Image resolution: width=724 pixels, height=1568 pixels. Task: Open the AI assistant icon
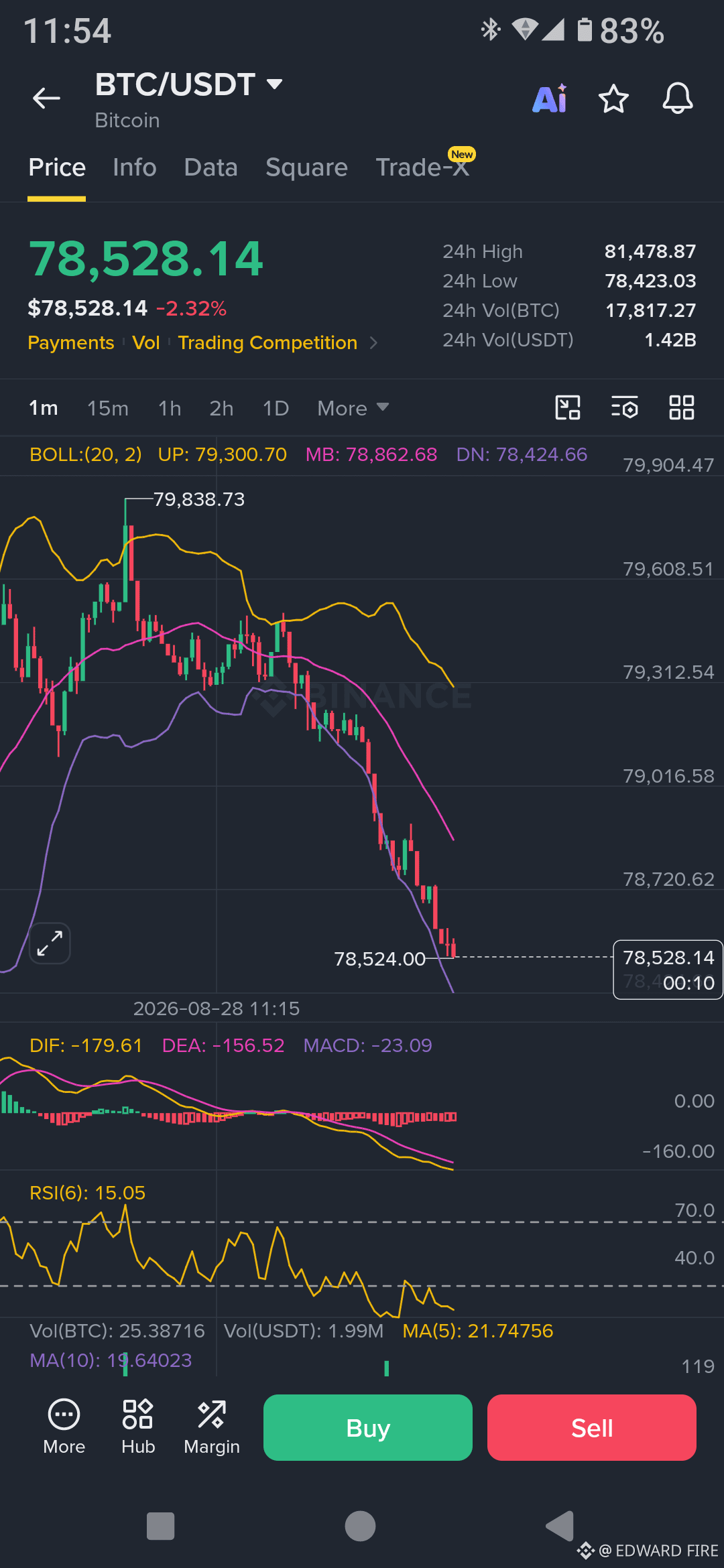tap(550, 99)
